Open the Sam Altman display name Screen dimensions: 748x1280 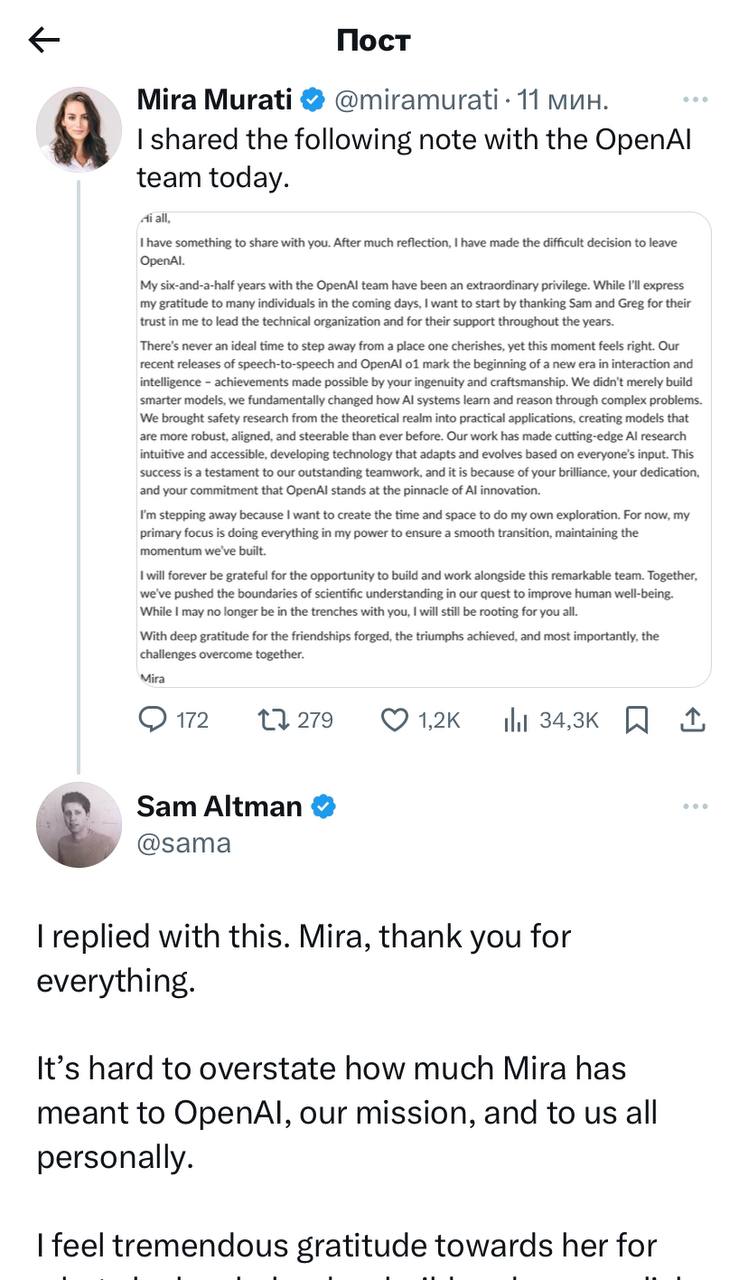click(x=219, y=806)
